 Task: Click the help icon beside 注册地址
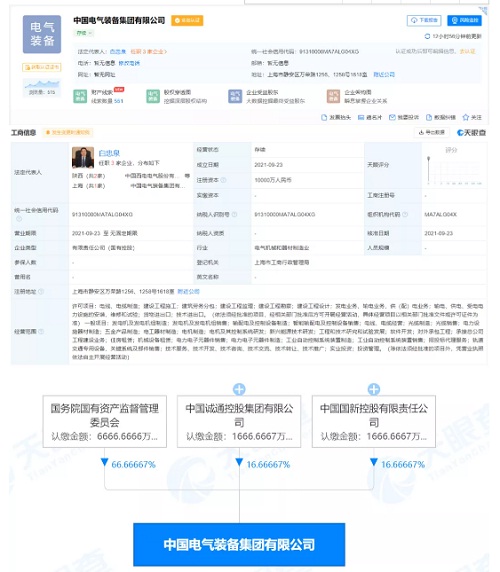pyautogui.click(x=41, y=291)
